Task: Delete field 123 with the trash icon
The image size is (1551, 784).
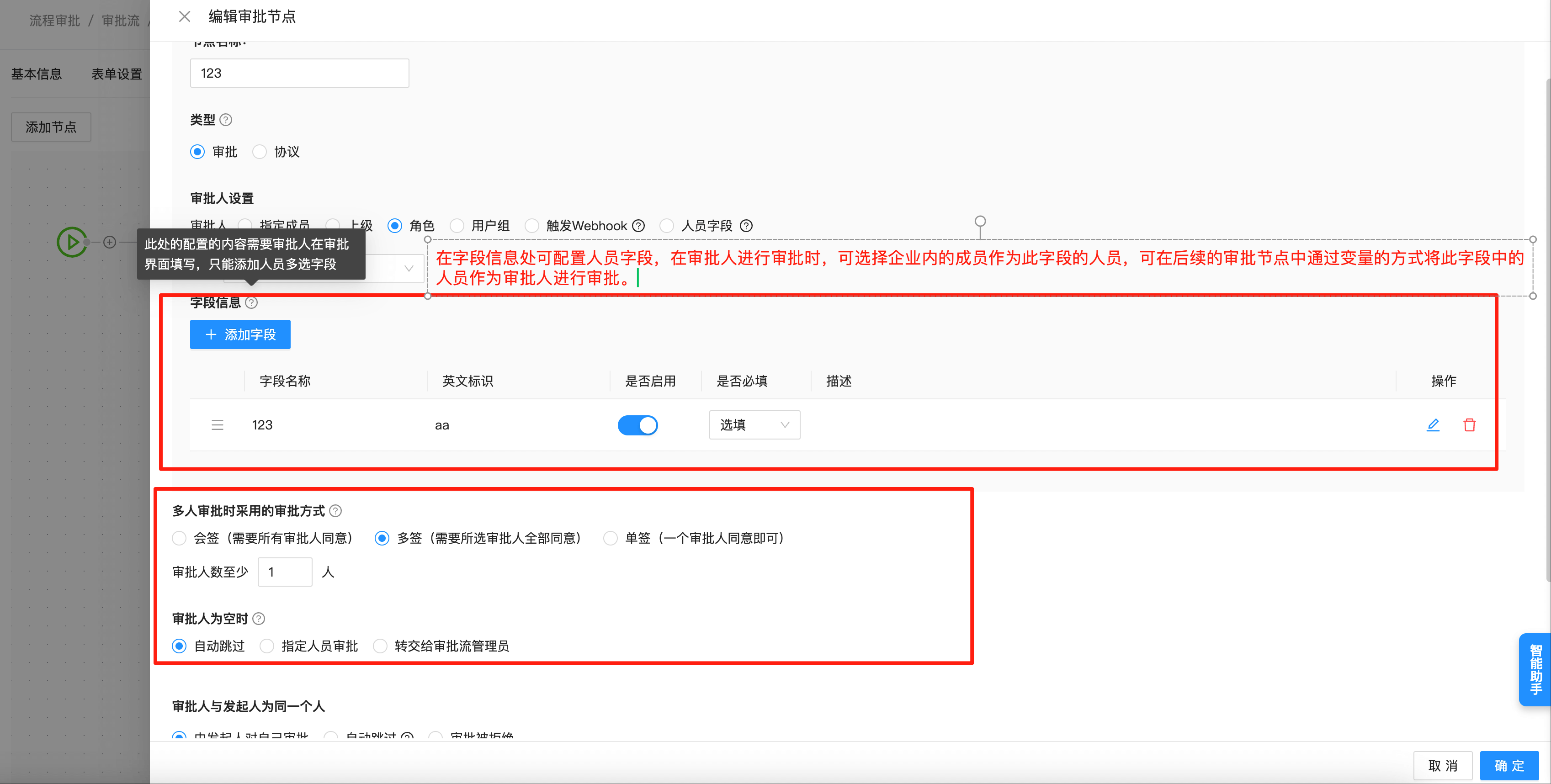Action: 1469,425
